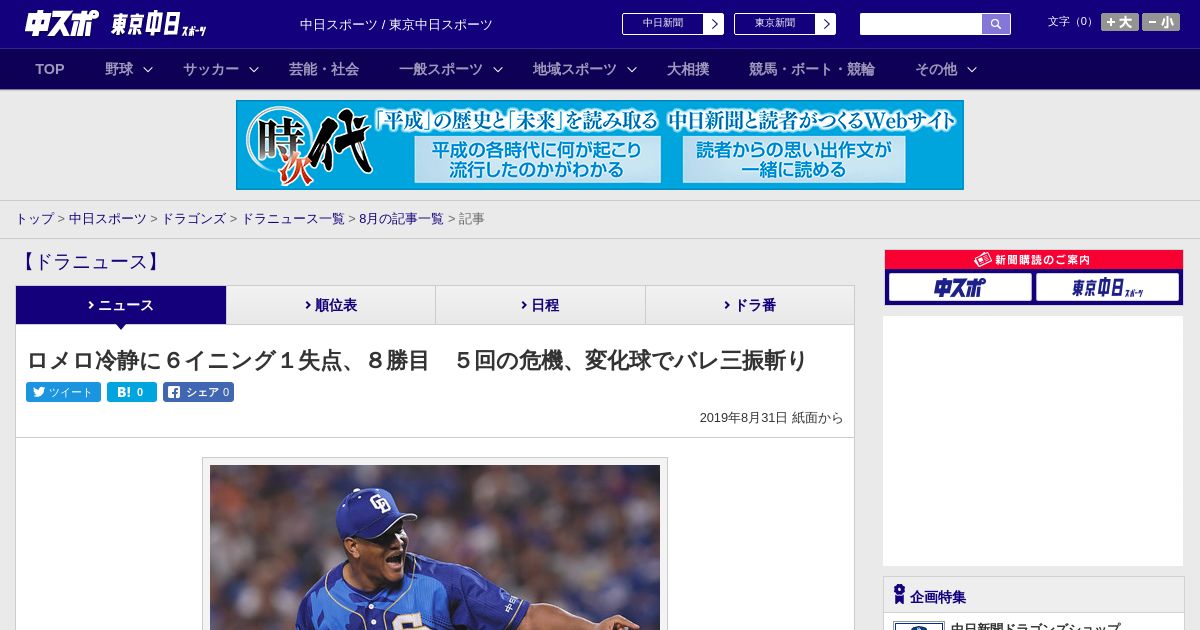1200x630 pixels.
Task: Go to ドラニュース一覧 breadcrumb link
Action: 293,219
